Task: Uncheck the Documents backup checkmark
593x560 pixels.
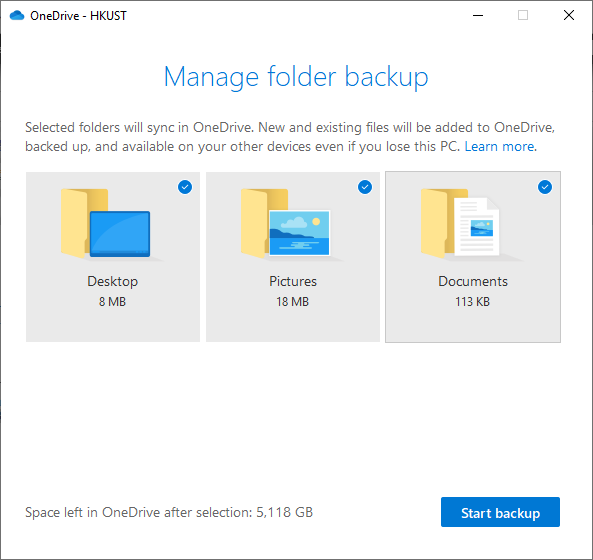Action: pos(545,187)
